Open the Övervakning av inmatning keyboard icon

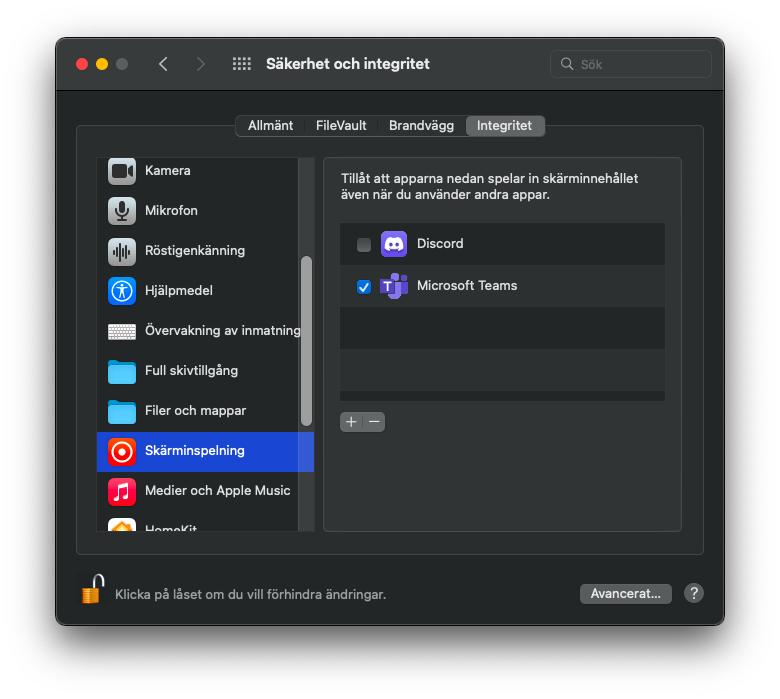pyautogui.click(x=122, y=331)
